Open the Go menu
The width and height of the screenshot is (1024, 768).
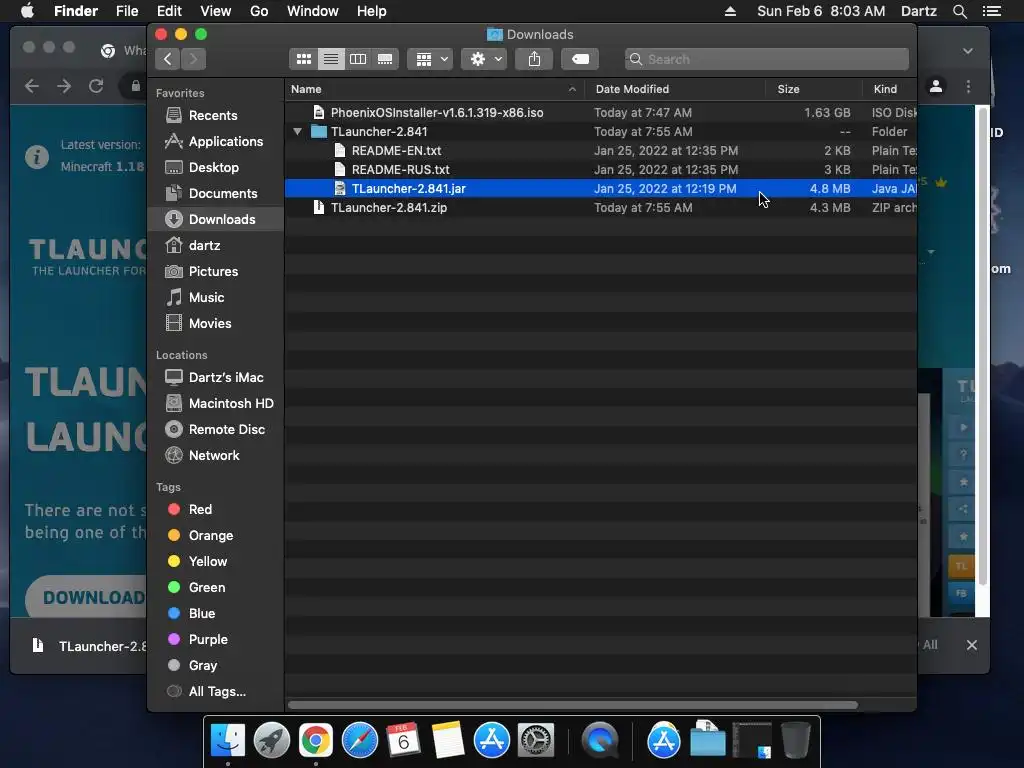pyautogui.click(x=259, y=11)
